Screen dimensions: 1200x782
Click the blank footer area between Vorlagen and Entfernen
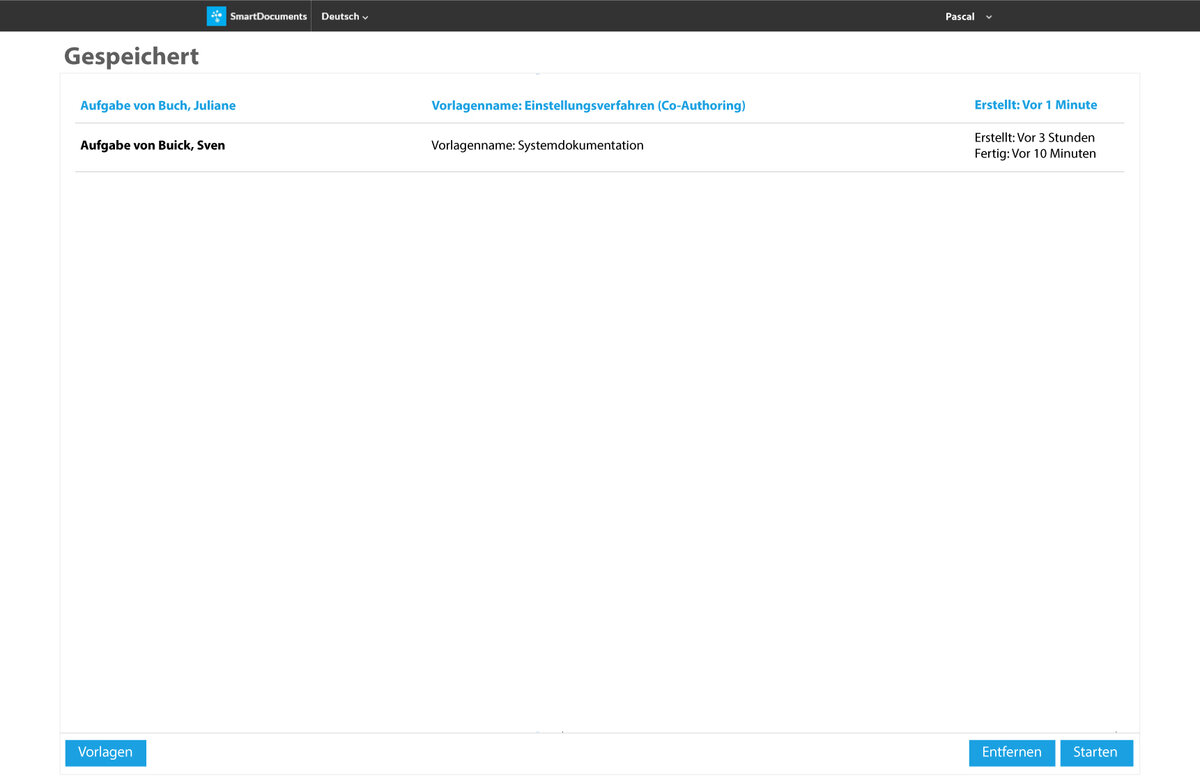[x=550, y=753]
